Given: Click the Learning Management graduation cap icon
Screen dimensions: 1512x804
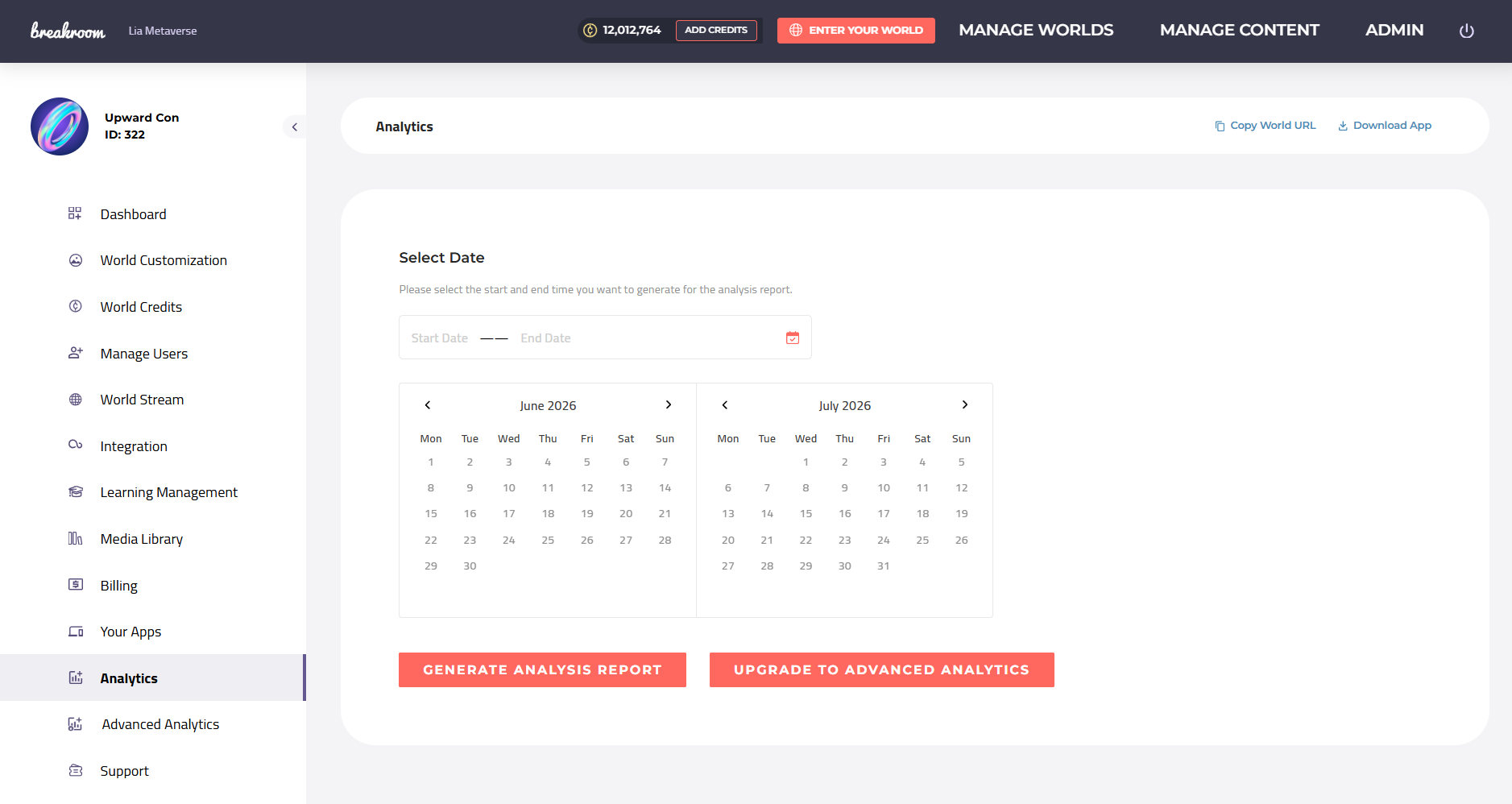Looking at the screenshot, I should click(76, 491).
